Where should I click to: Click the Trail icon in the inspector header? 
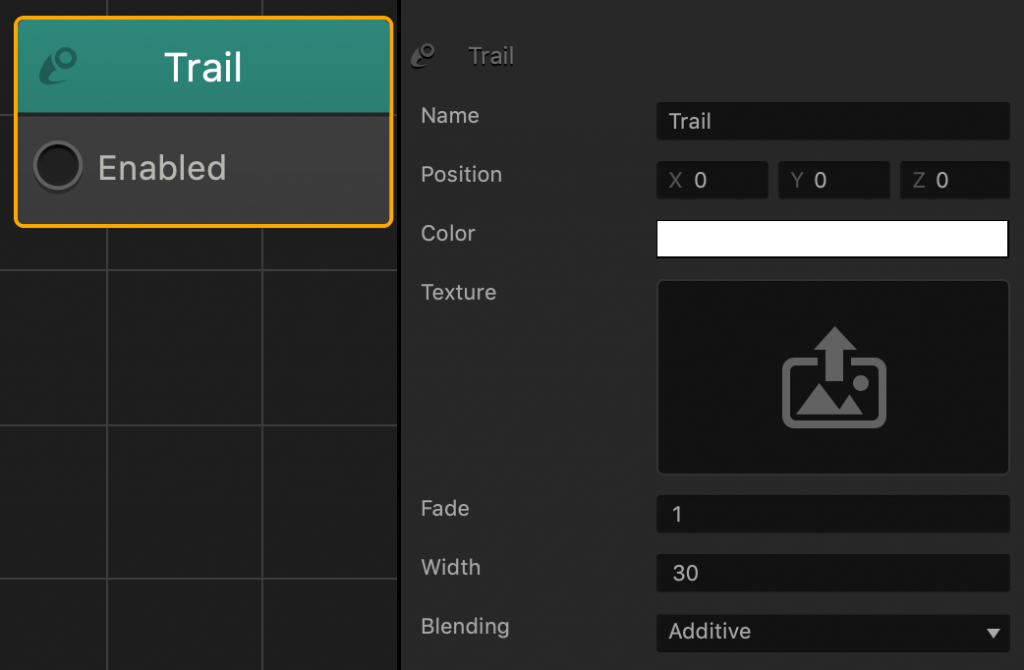click(424, 56)
